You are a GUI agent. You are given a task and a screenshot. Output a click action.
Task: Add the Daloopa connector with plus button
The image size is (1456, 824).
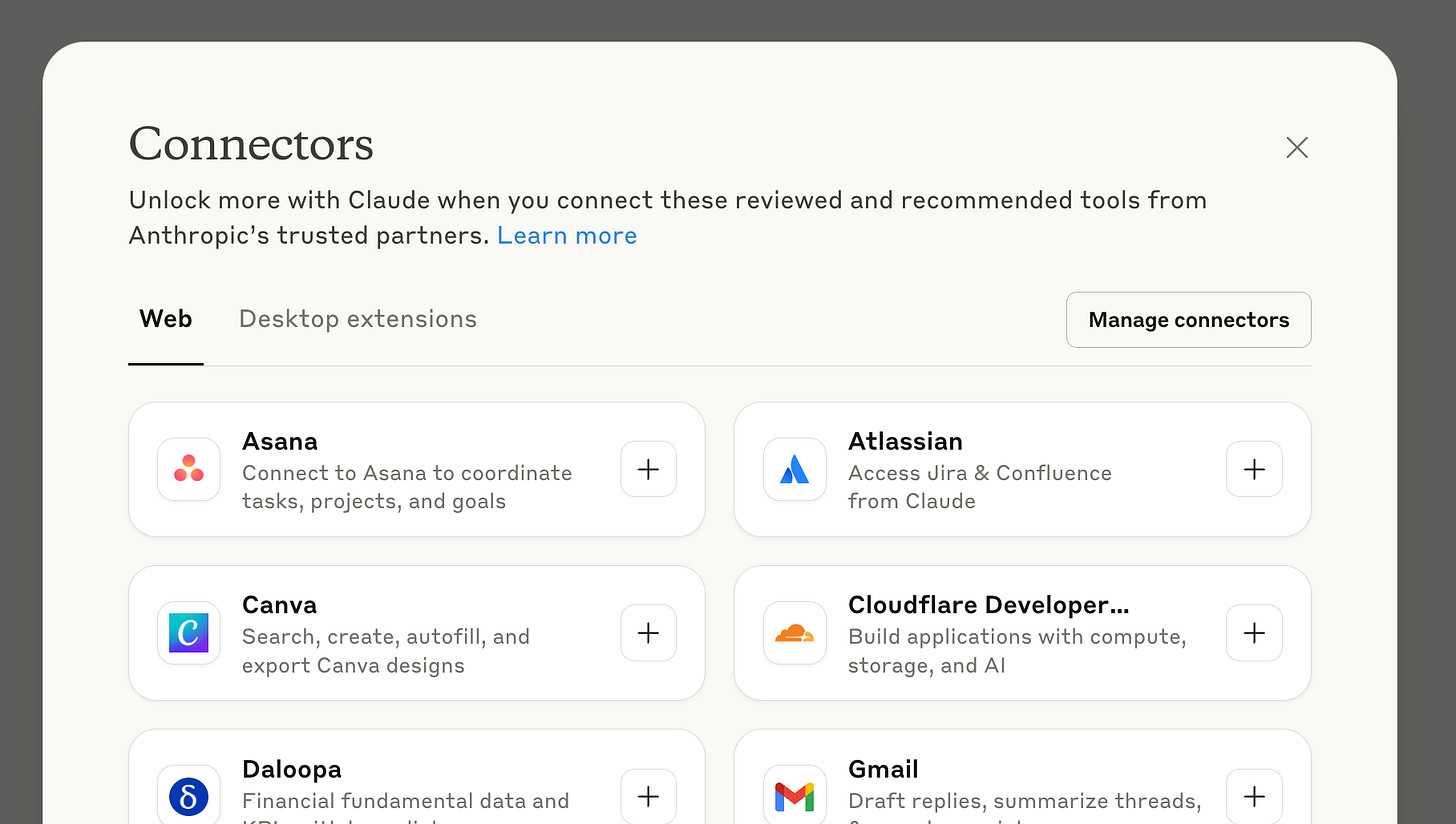(649, 796)
